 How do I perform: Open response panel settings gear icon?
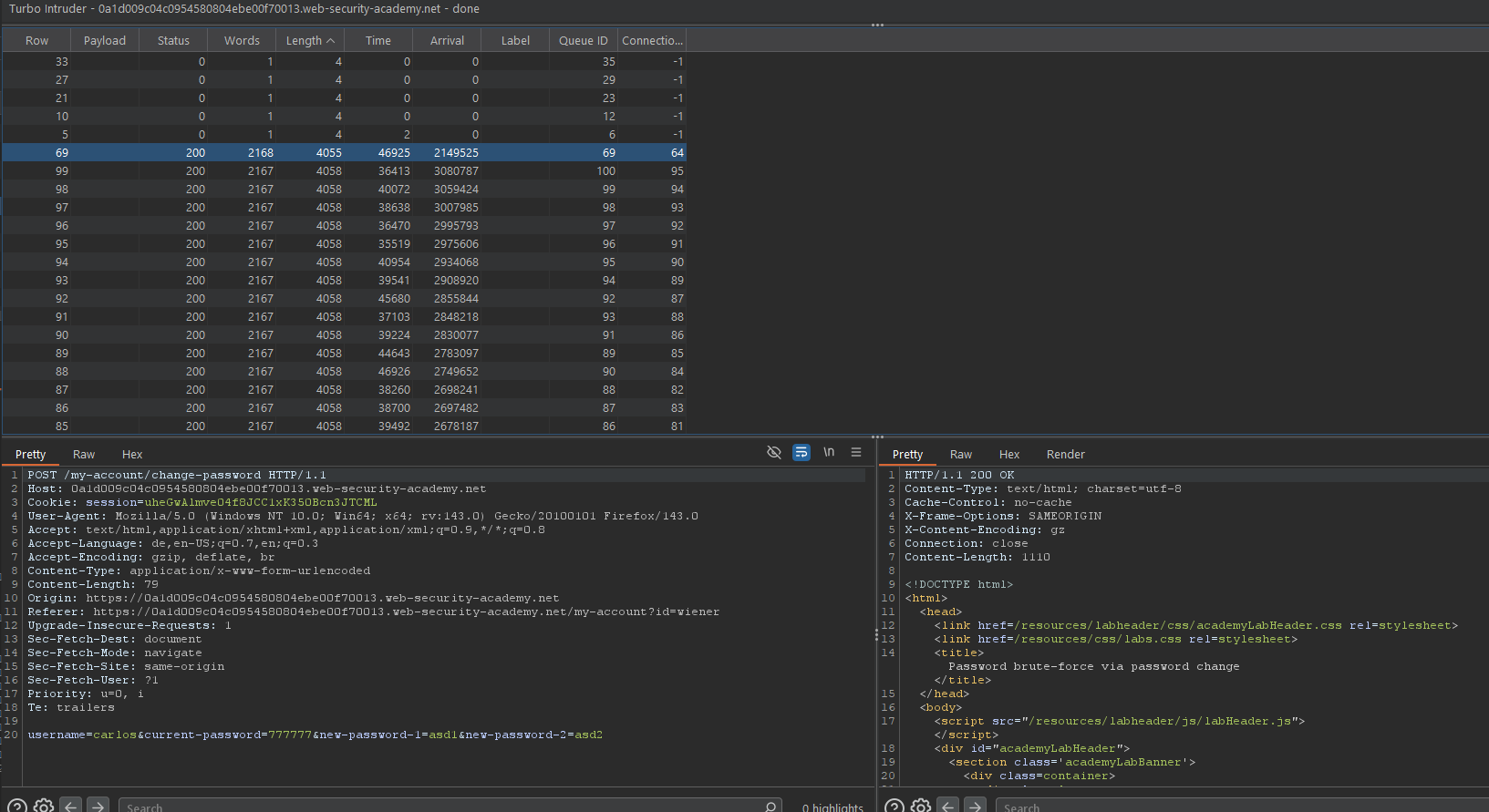click(x=921, y=806)
